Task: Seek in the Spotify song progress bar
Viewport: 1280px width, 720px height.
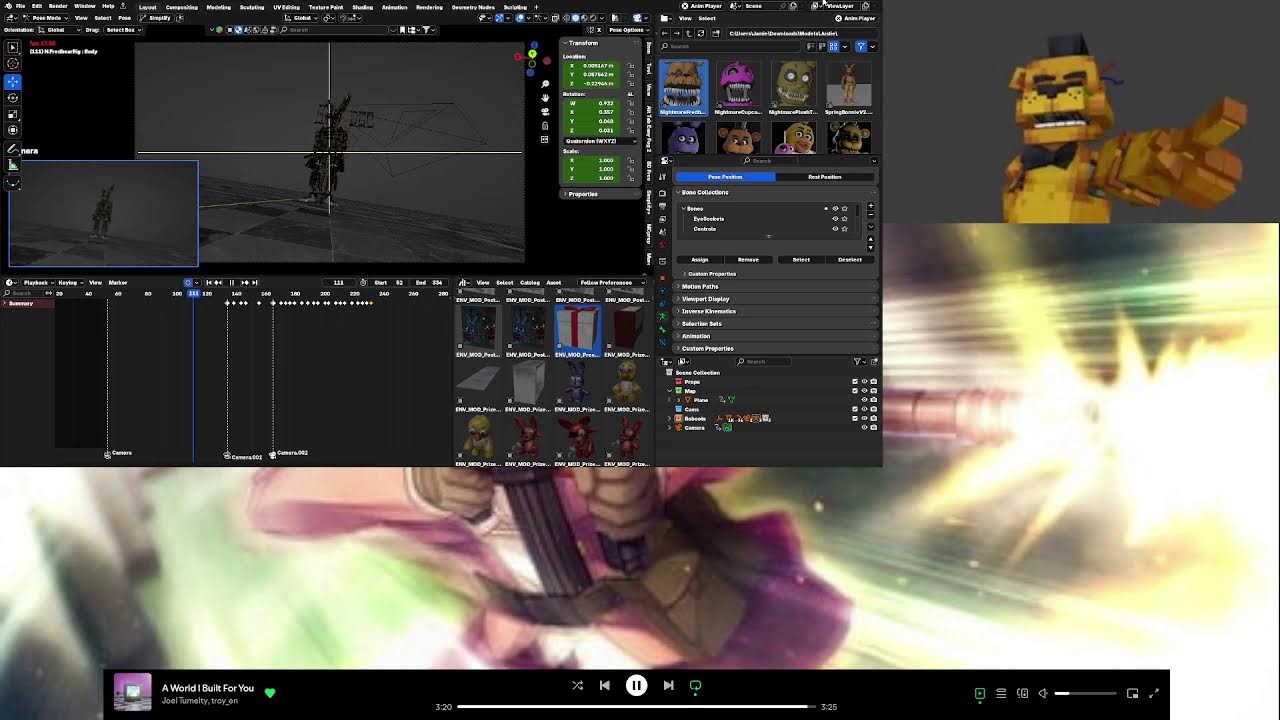Action: pos(636,707)
